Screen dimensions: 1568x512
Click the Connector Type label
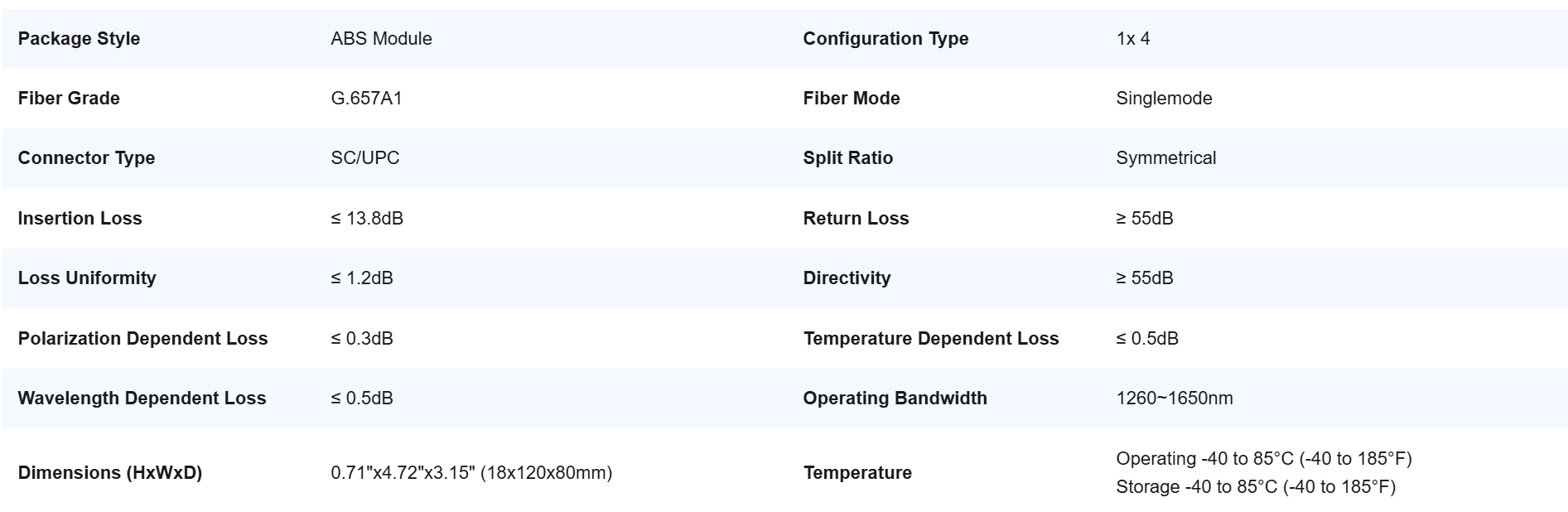click(x=86, y=158)
